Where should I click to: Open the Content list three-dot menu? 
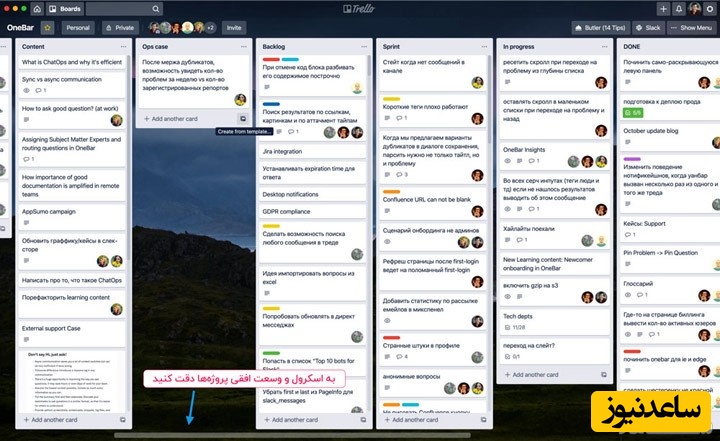[x=124, y=46]
